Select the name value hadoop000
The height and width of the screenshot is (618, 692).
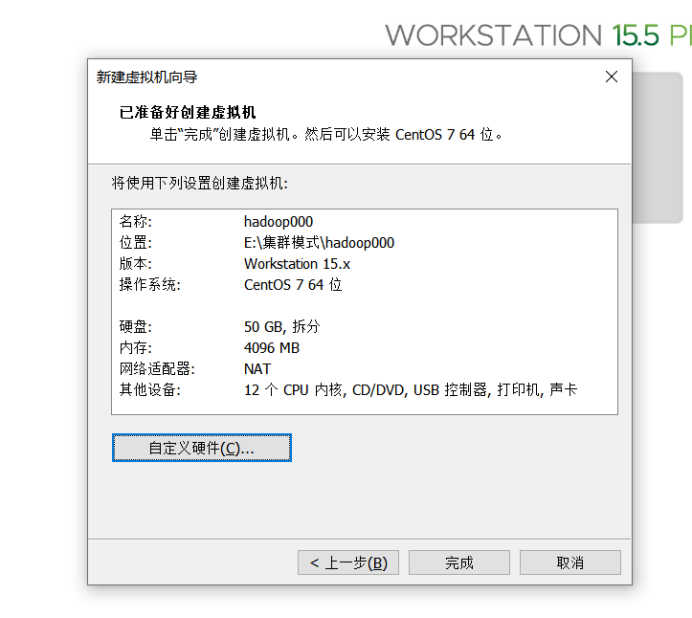click(x=278, y=222)
